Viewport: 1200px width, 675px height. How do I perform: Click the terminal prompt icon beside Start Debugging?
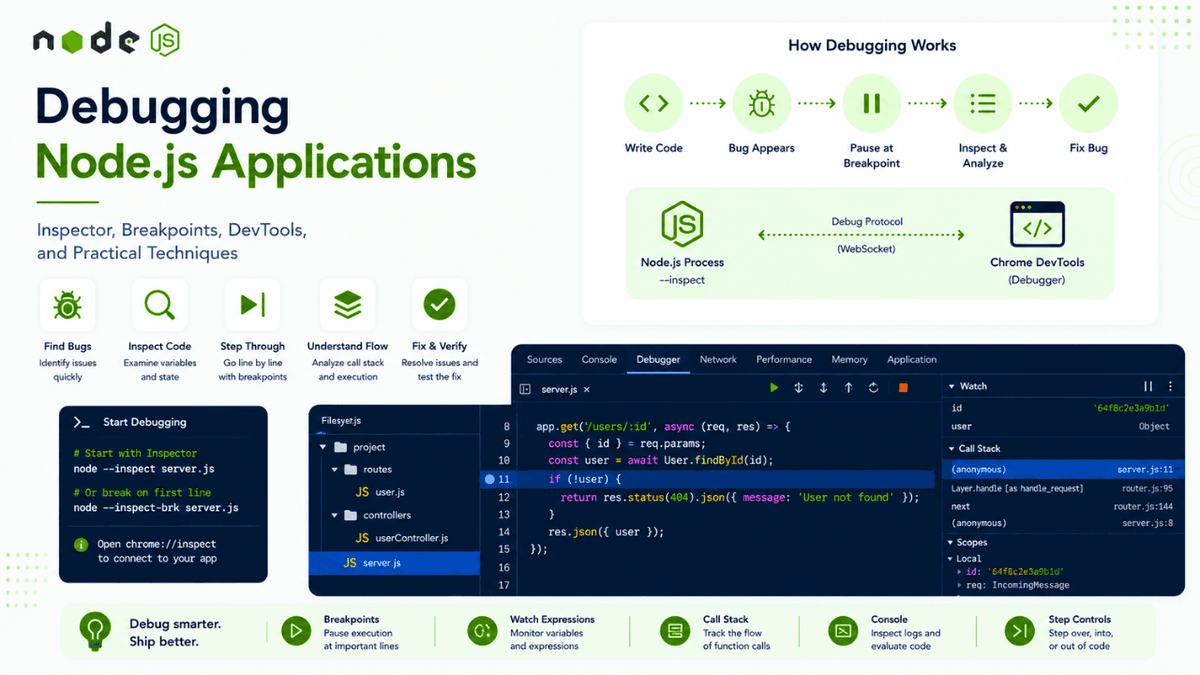[82, 422]
